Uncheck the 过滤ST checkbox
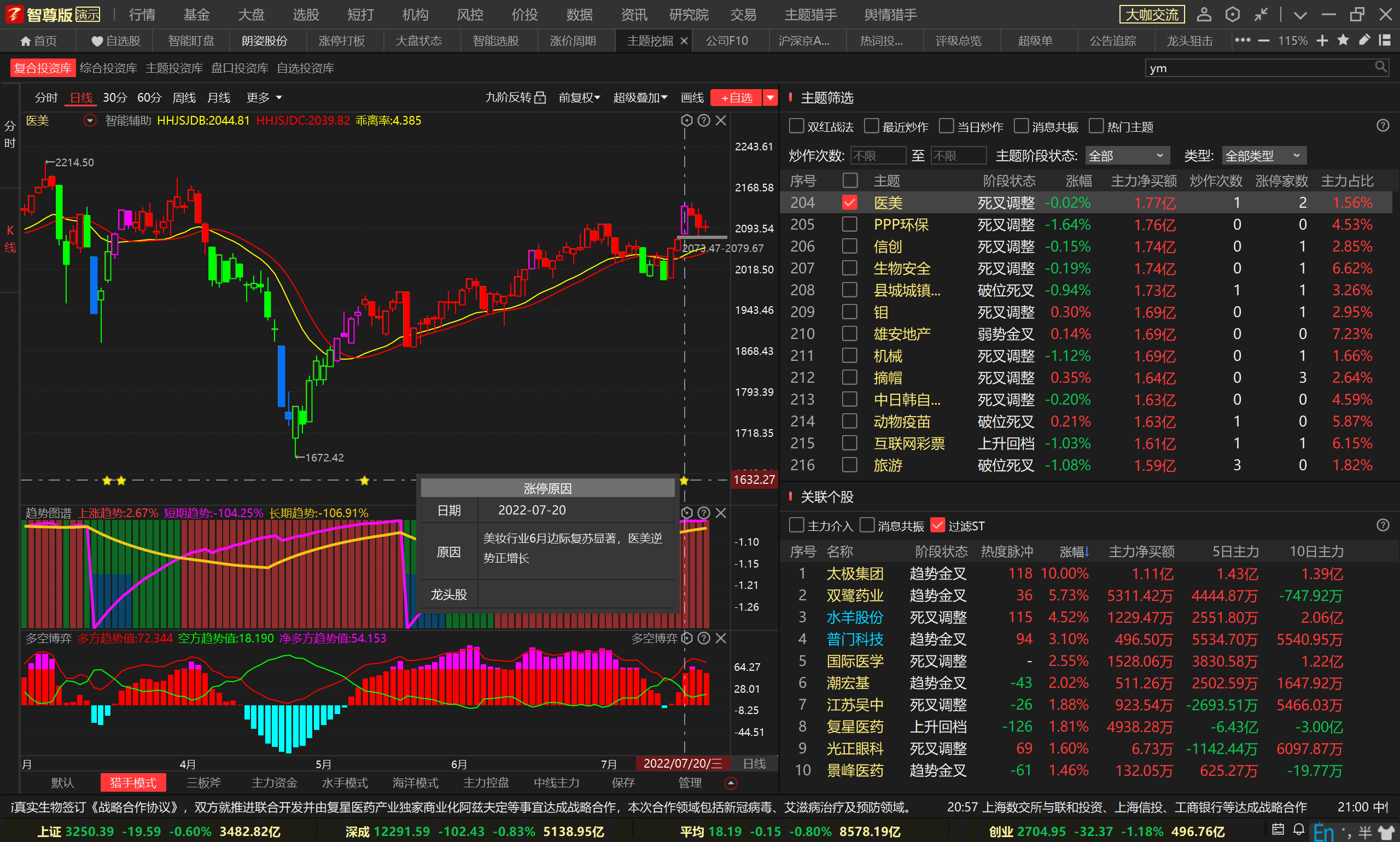The width and height of the screenshot is (1400, 842). click(x=937, y=525)
